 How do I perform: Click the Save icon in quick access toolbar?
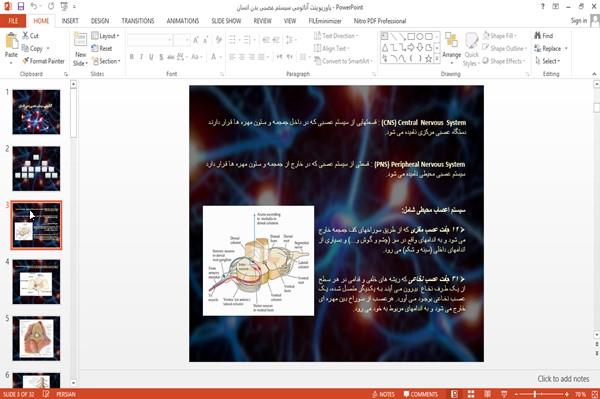(x=21, y=7)
